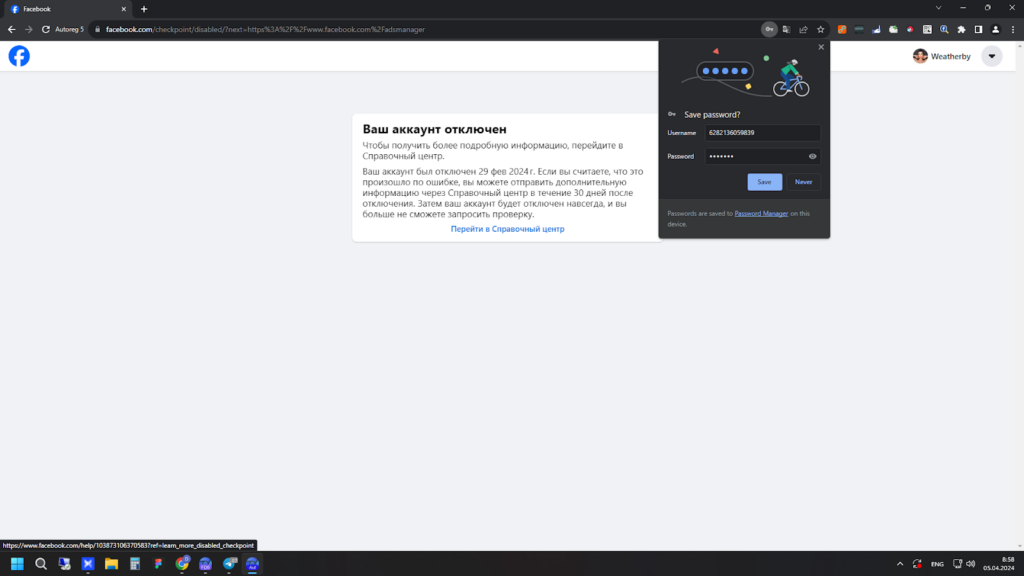Click Never to skip saving the password

(803, 182)
